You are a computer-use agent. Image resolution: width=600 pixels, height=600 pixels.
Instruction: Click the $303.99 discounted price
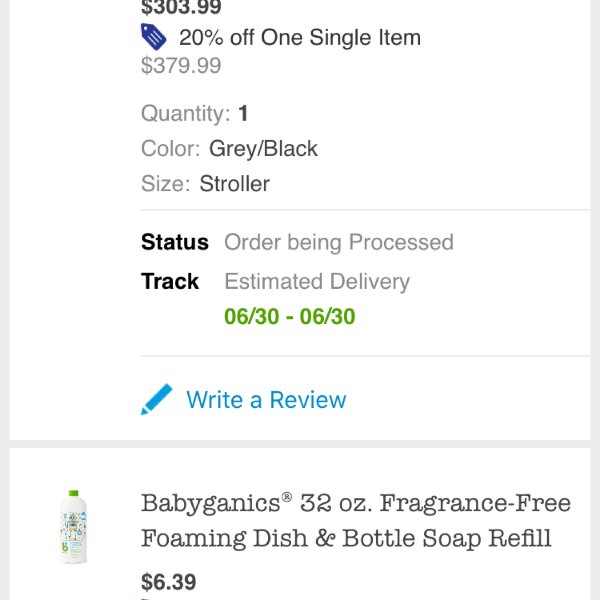coord(181,7)
